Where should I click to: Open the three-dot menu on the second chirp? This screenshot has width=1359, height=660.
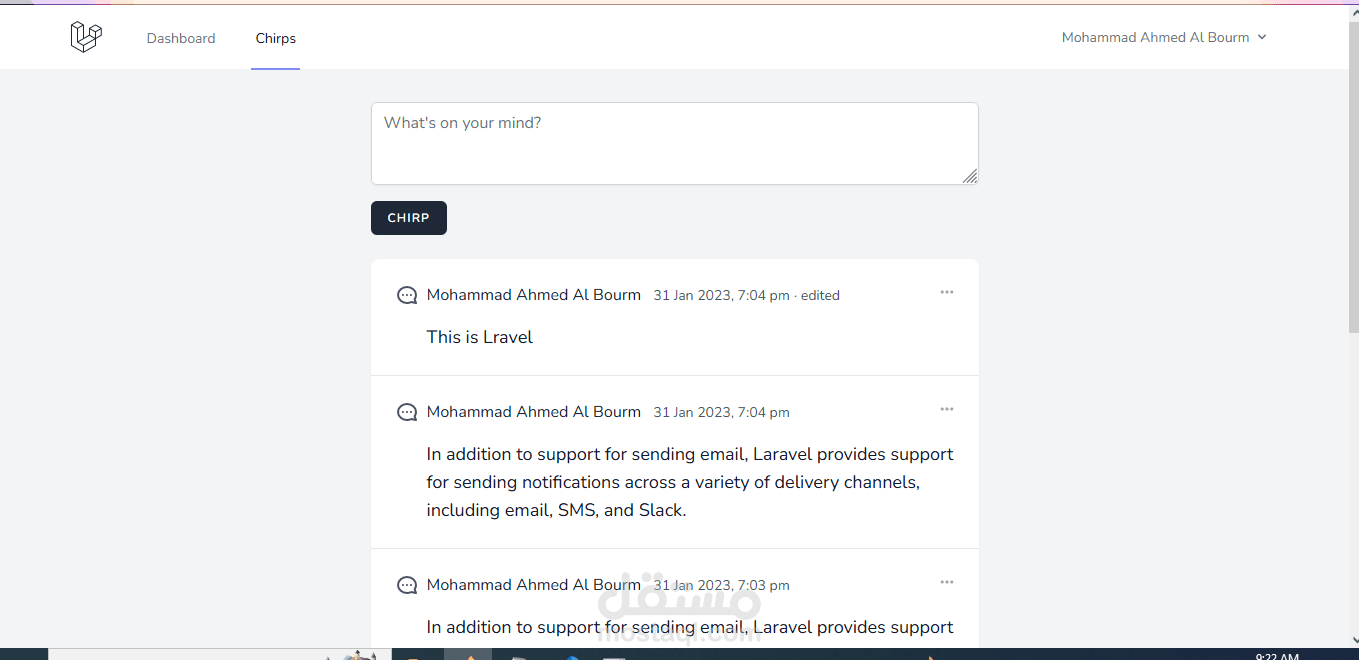click(x=946, y=408)
